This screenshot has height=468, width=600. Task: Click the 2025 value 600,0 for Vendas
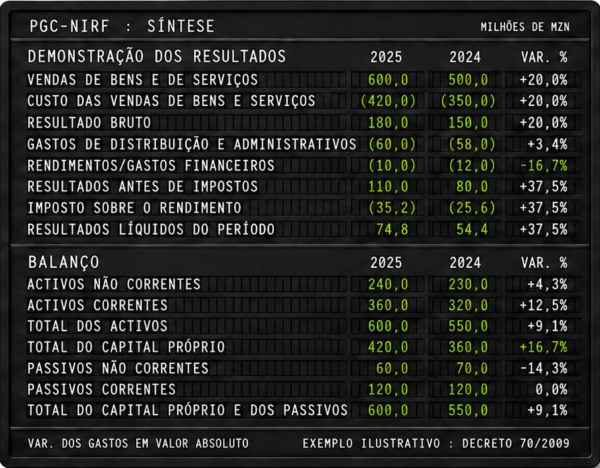click(x=388, y=80)
